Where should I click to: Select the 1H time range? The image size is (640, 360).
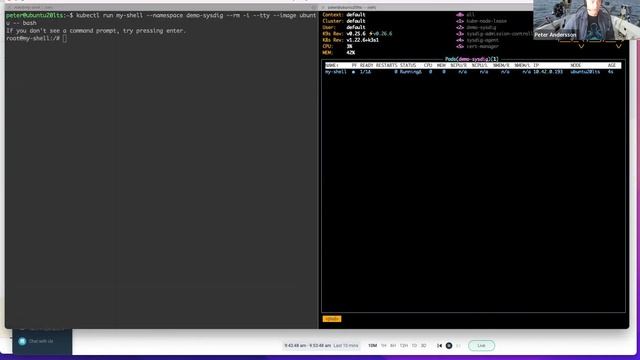(x=384, y=346)
